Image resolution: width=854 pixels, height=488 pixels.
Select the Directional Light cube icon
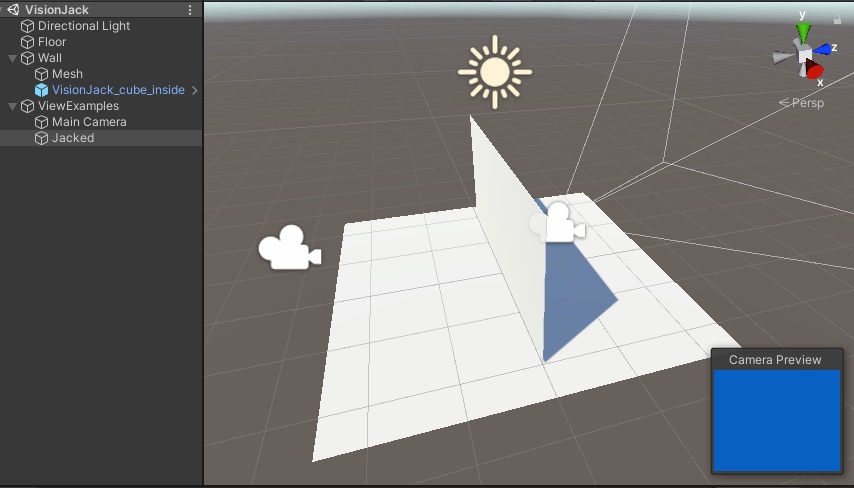pyautogui.click(x=27, y=26)
